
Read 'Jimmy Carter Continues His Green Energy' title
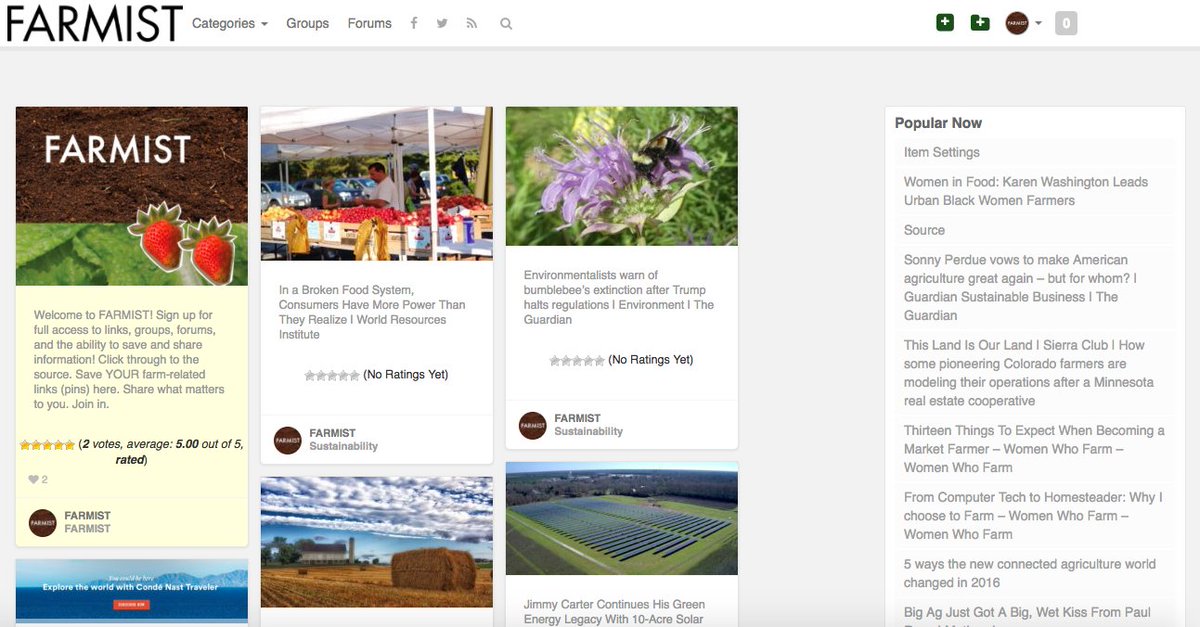point(614,612)
